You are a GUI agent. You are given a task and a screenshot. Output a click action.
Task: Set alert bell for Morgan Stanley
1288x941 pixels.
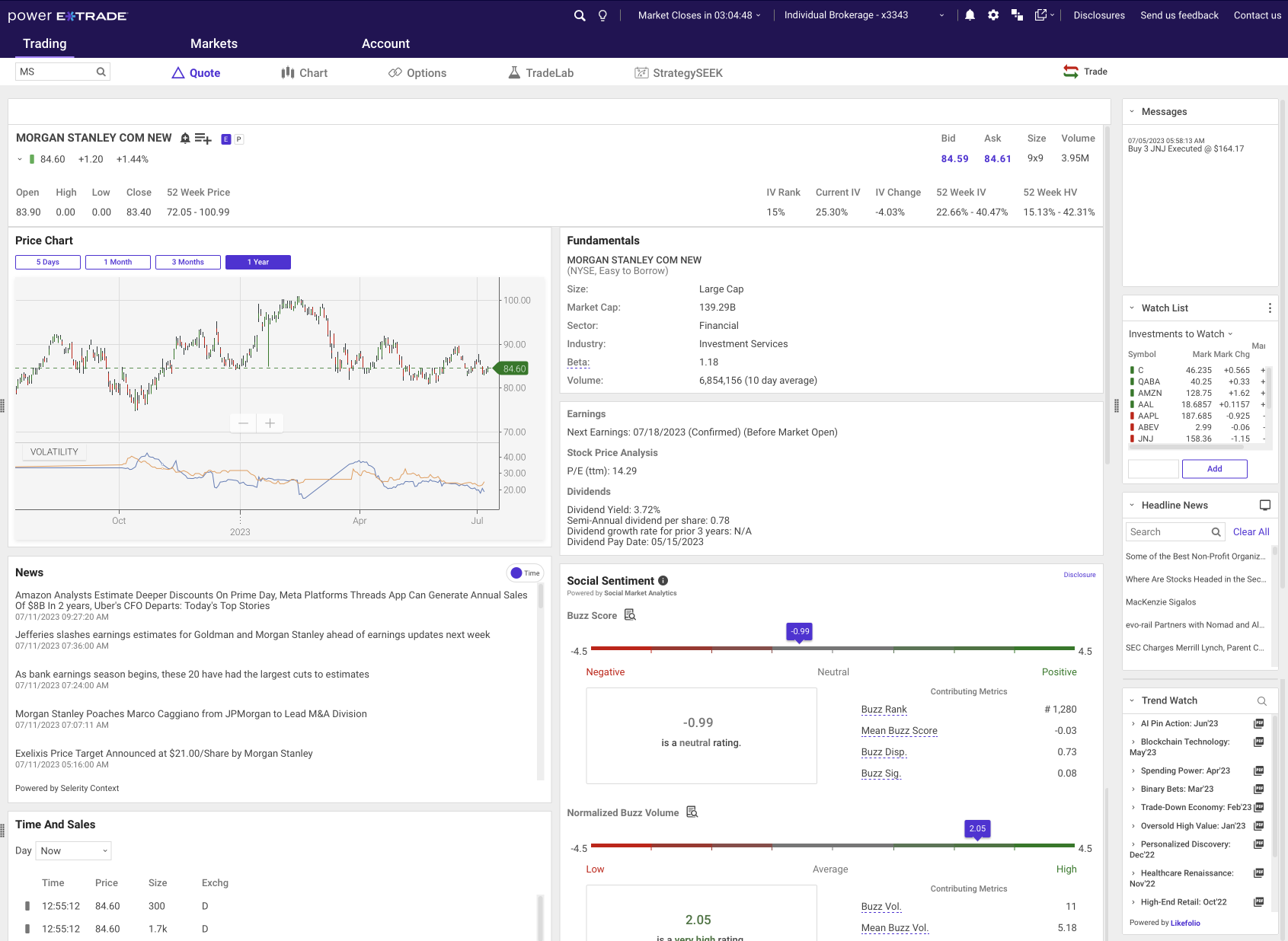(x=185, y=138)
